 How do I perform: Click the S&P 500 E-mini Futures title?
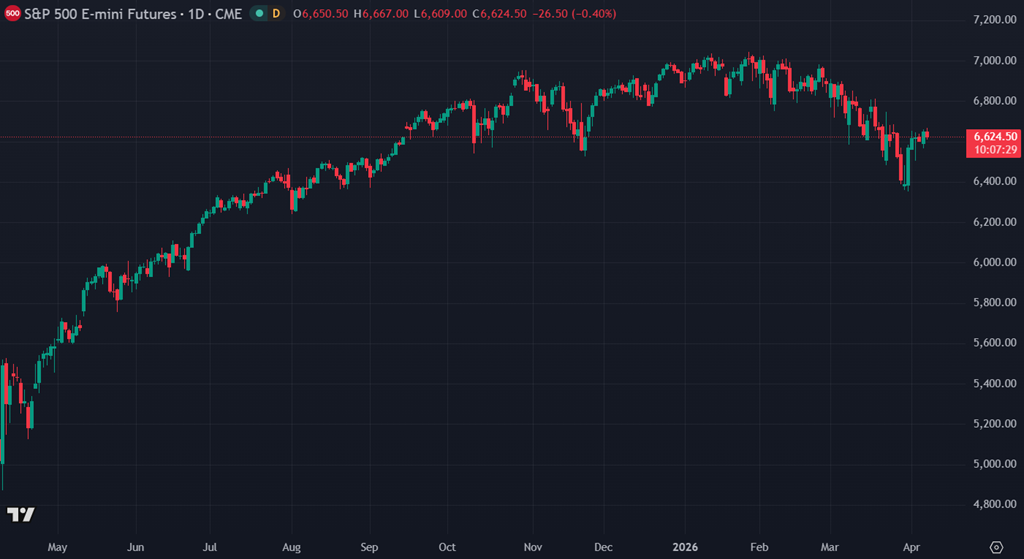click(x=132, y=14)
